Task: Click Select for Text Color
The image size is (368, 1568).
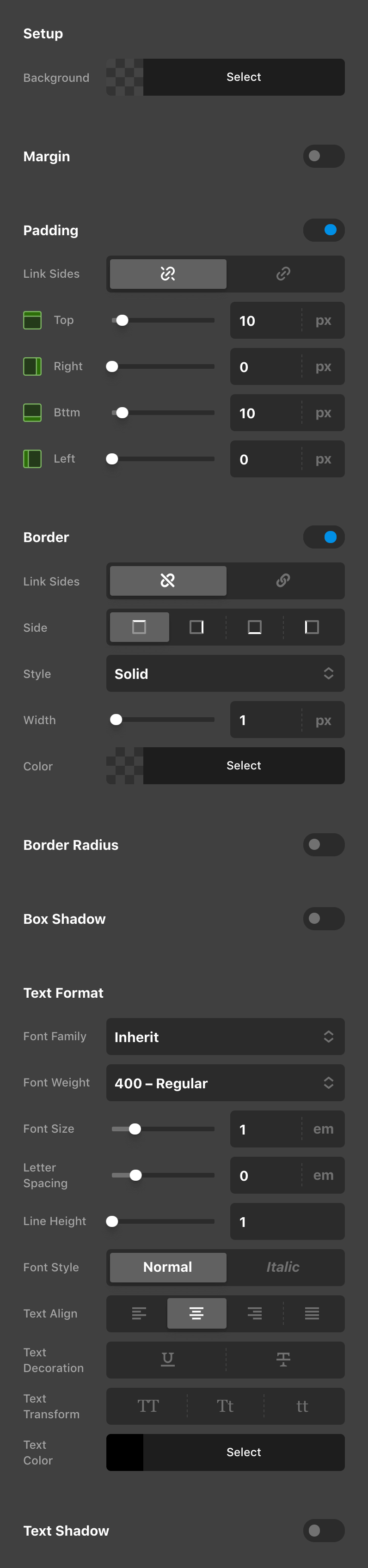Action: pyautogui.click(x=244, y=1452)
